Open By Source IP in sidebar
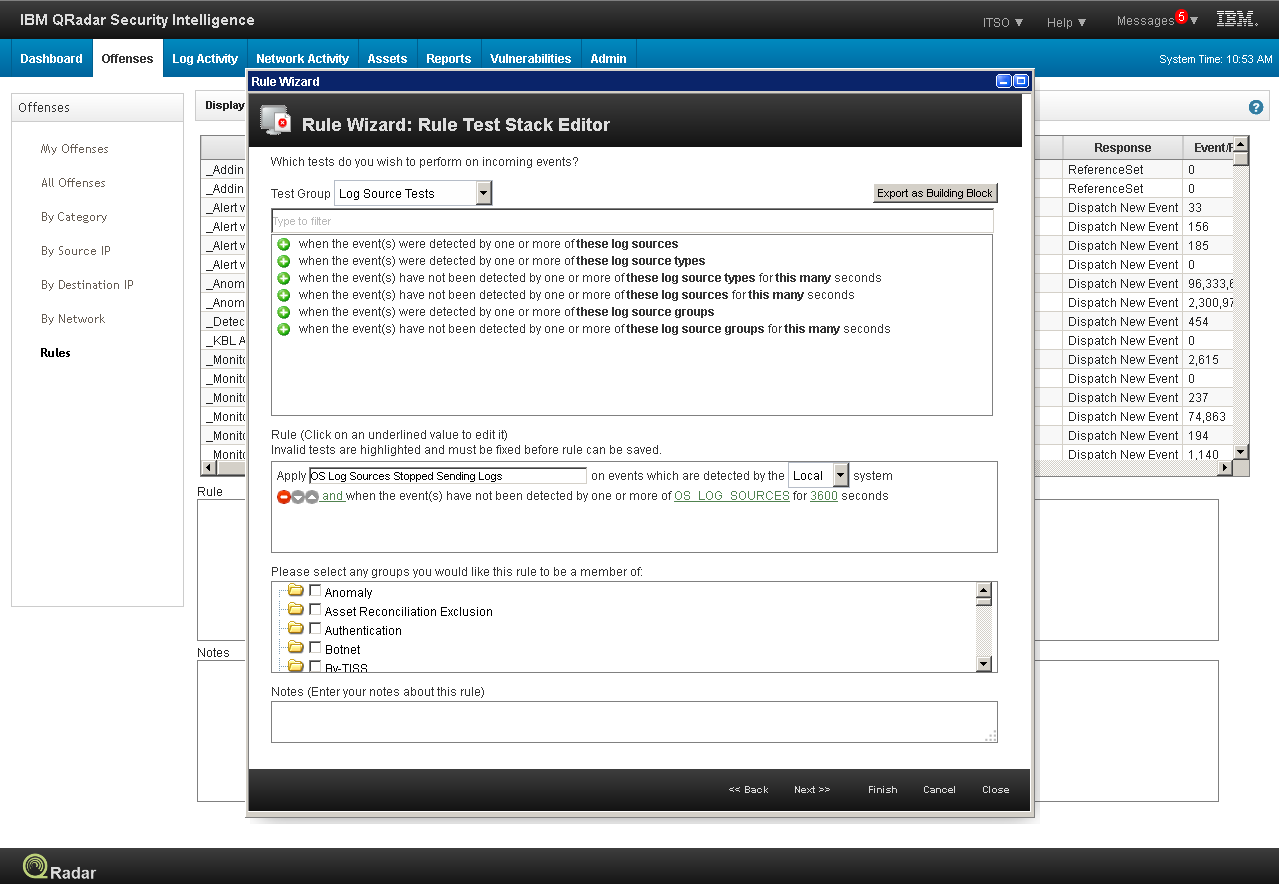Image resolution: width=1279 pixels, height=884 pixels. pos(76,251)
